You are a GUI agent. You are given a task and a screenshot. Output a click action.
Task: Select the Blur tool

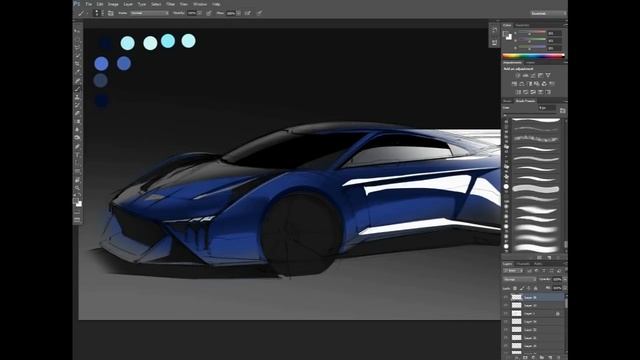click(77, 129)
